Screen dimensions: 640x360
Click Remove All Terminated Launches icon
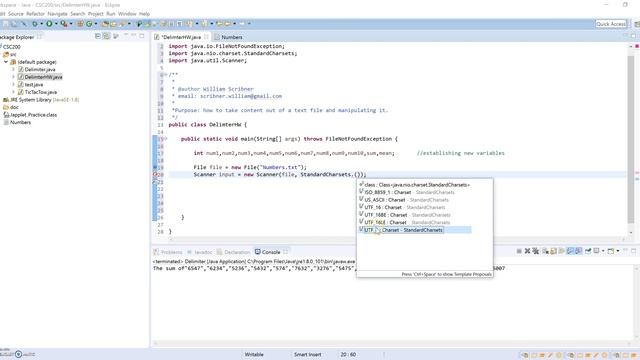536,251
